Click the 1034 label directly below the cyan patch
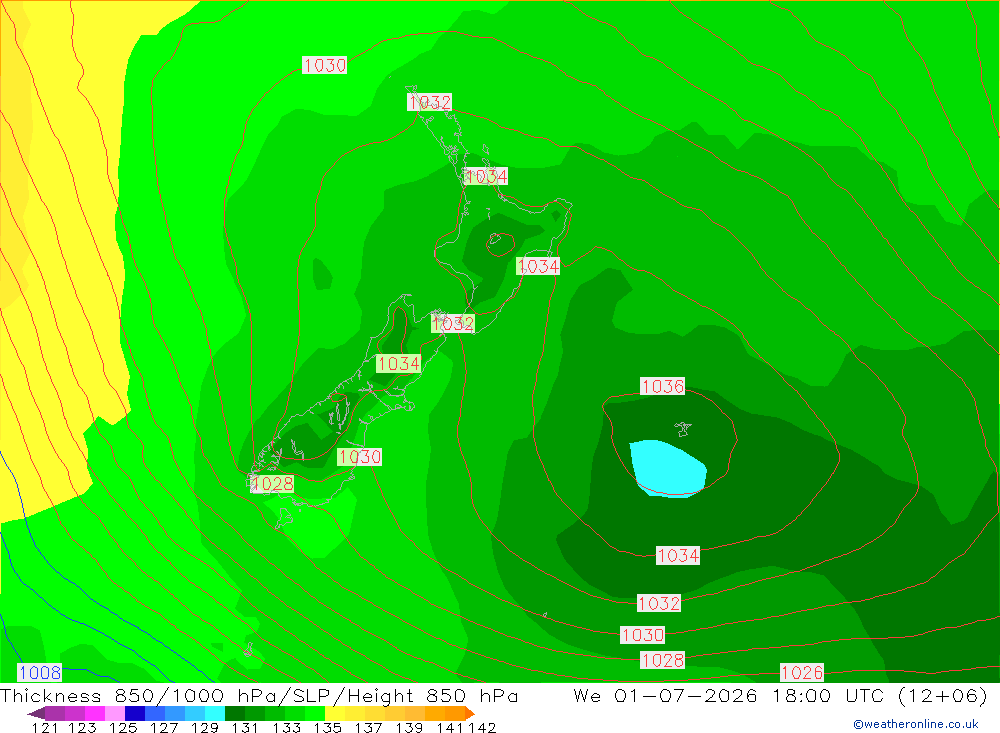 [678, 556]
